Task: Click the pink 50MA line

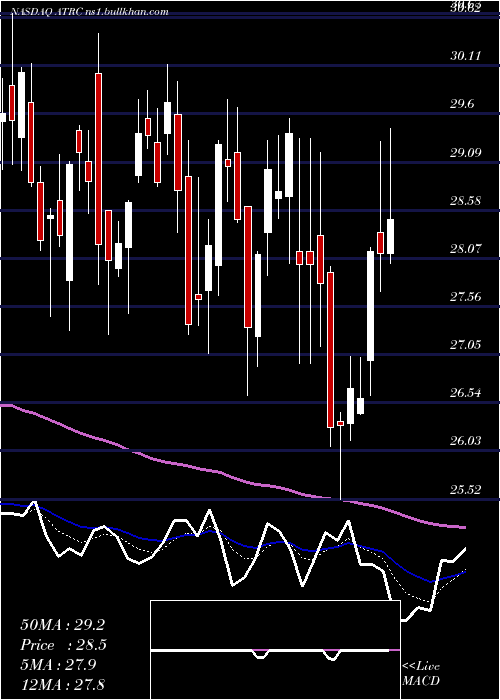Action: pos(232,478)
